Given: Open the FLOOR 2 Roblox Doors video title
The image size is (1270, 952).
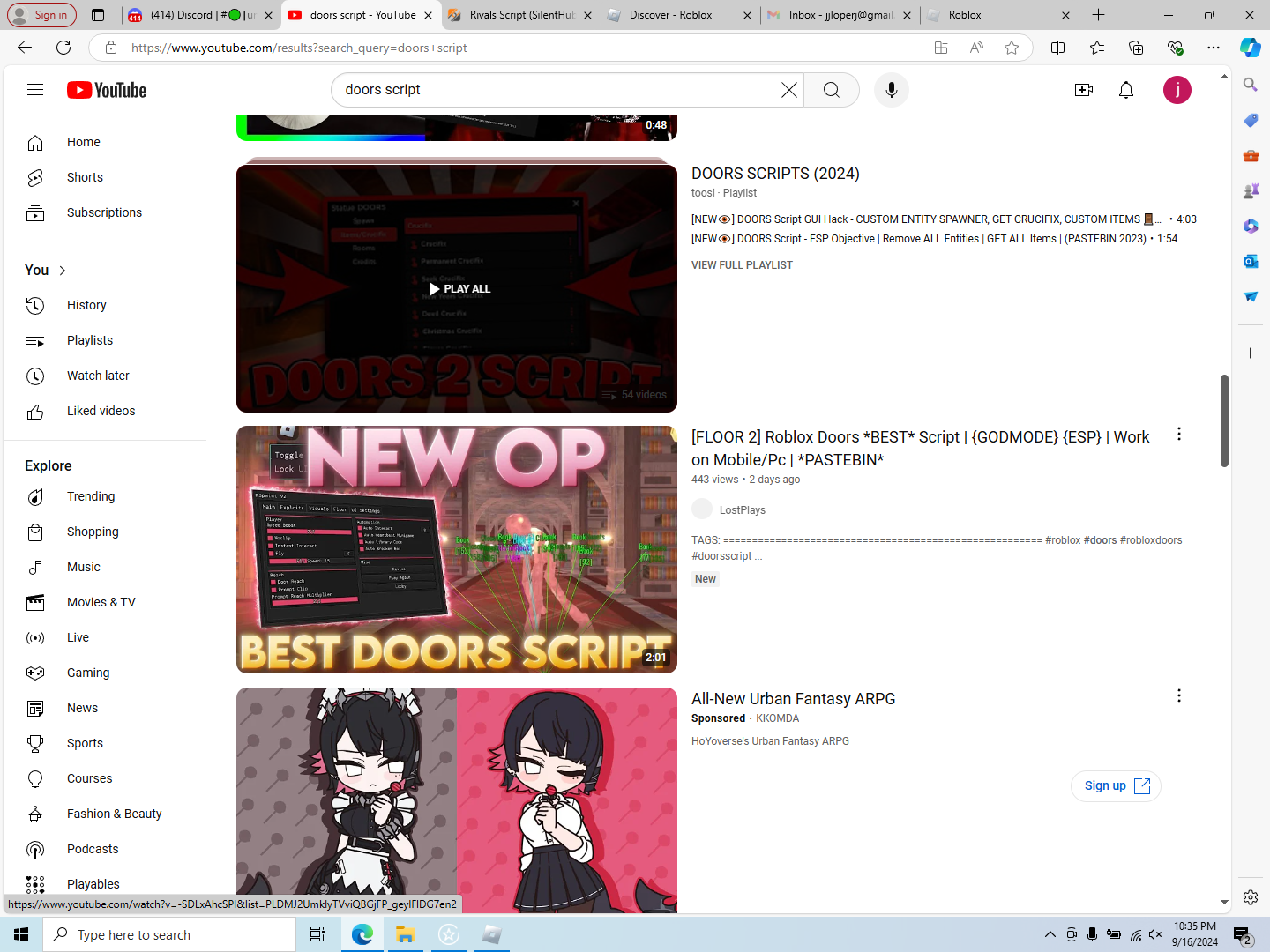Looking at the screenshot, I should pyautogui.click(x=921, y=449).
